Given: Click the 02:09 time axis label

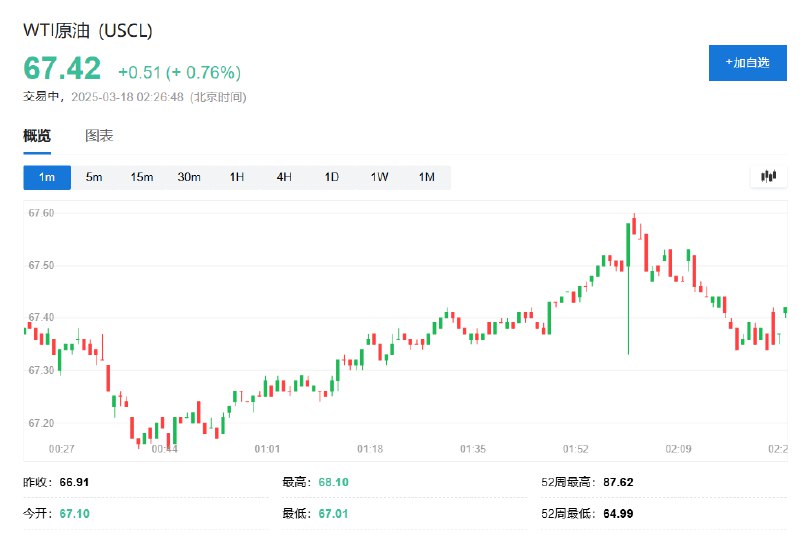Looking at the screenshot, I should coord(679,449).
